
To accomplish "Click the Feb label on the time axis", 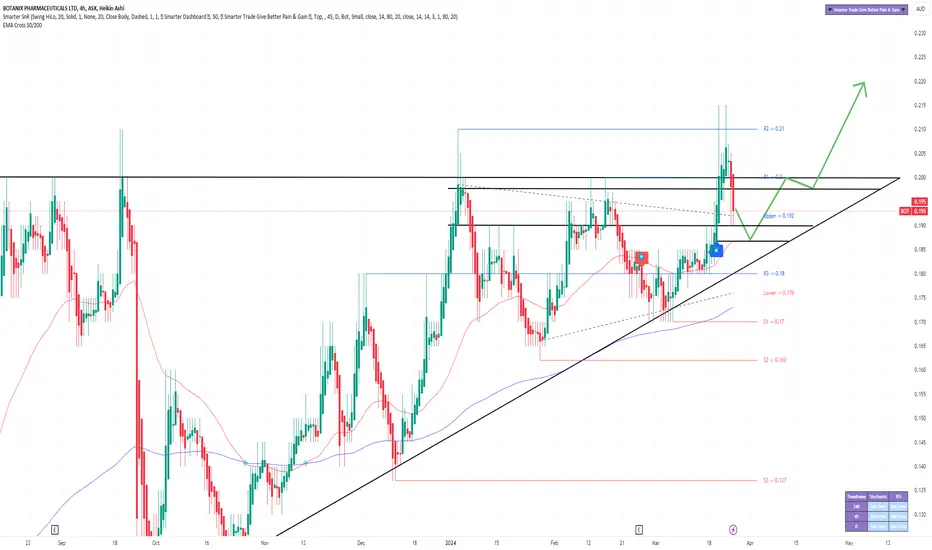I will pos(554,543).
